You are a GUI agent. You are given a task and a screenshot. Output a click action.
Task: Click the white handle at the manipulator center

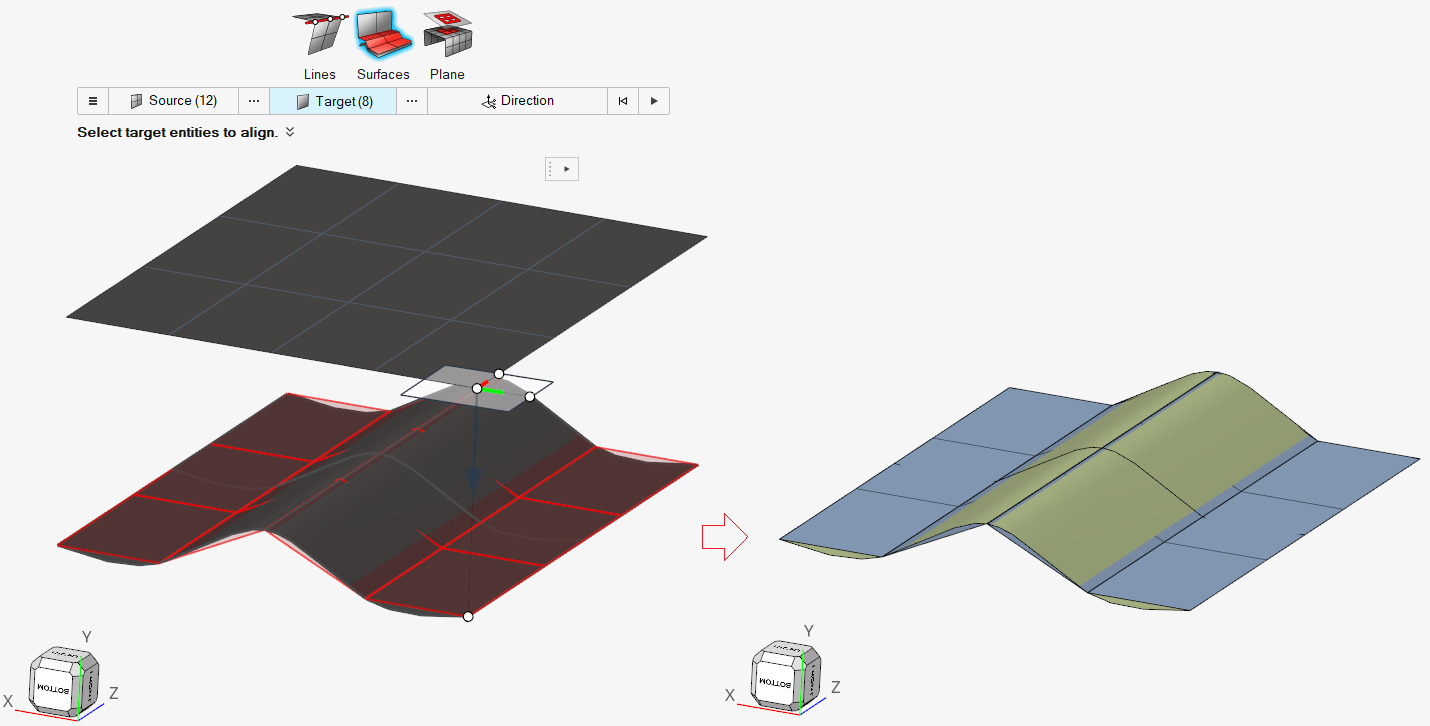[477, 389]
